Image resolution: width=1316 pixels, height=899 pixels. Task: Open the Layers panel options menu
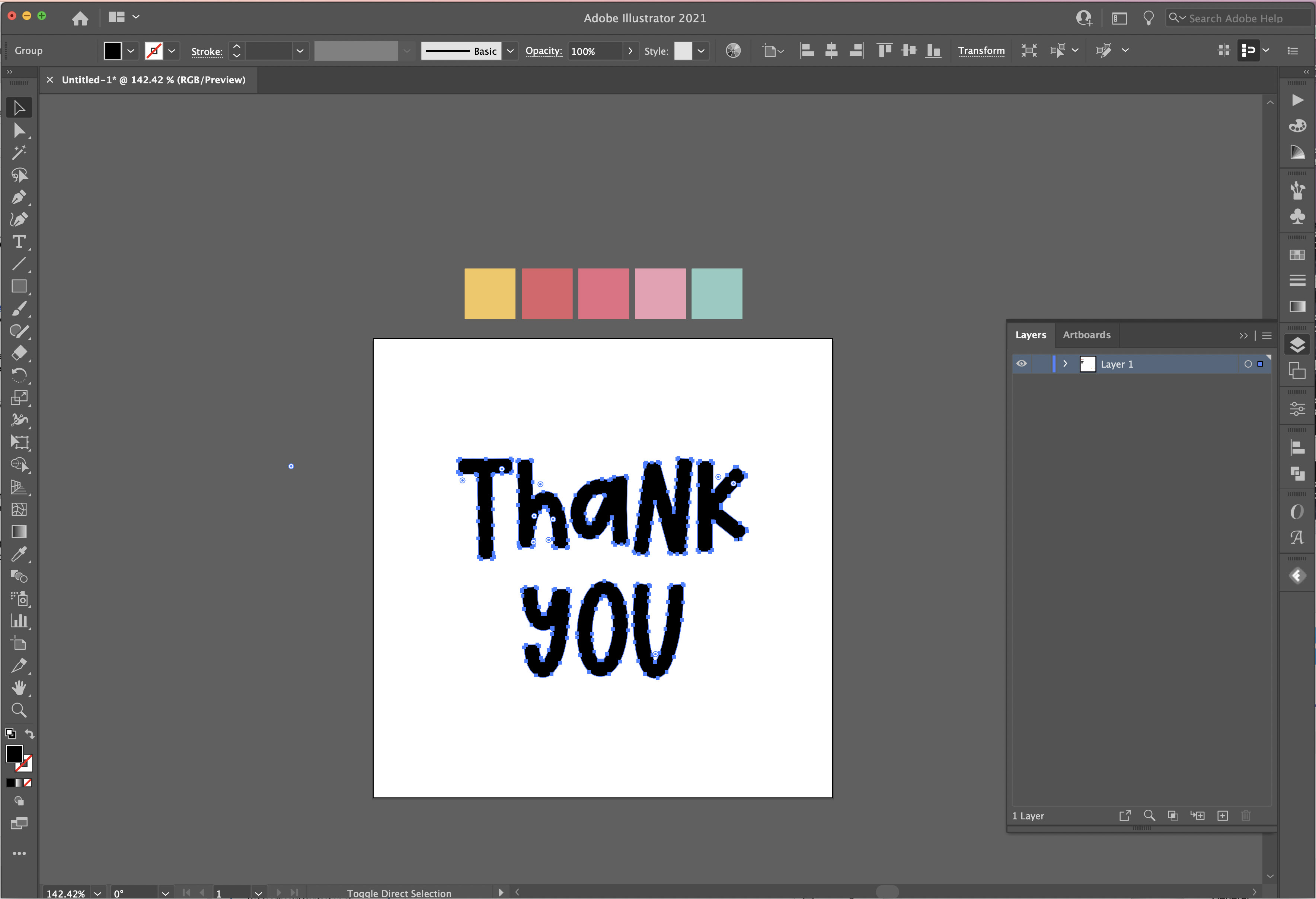[x=1267, y=336]
